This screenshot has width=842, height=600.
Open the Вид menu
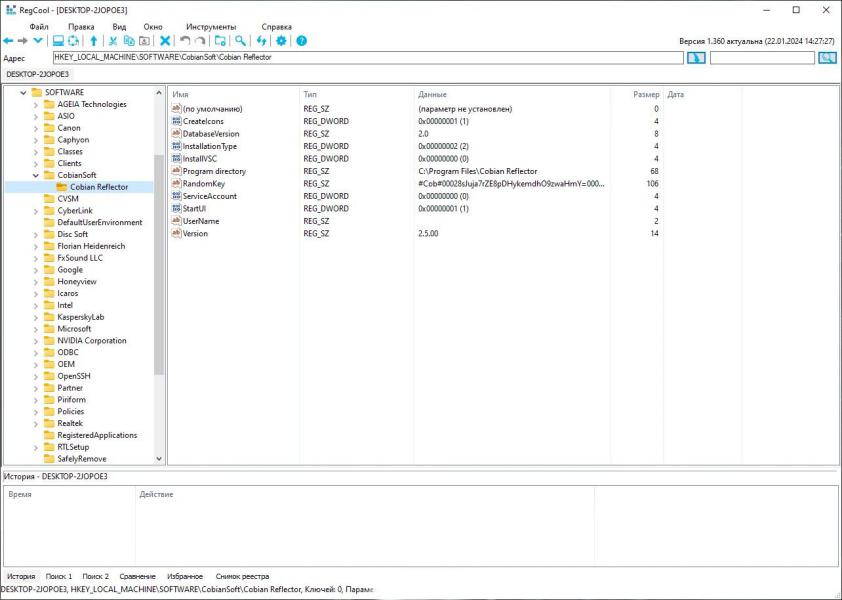coord(119,27)
